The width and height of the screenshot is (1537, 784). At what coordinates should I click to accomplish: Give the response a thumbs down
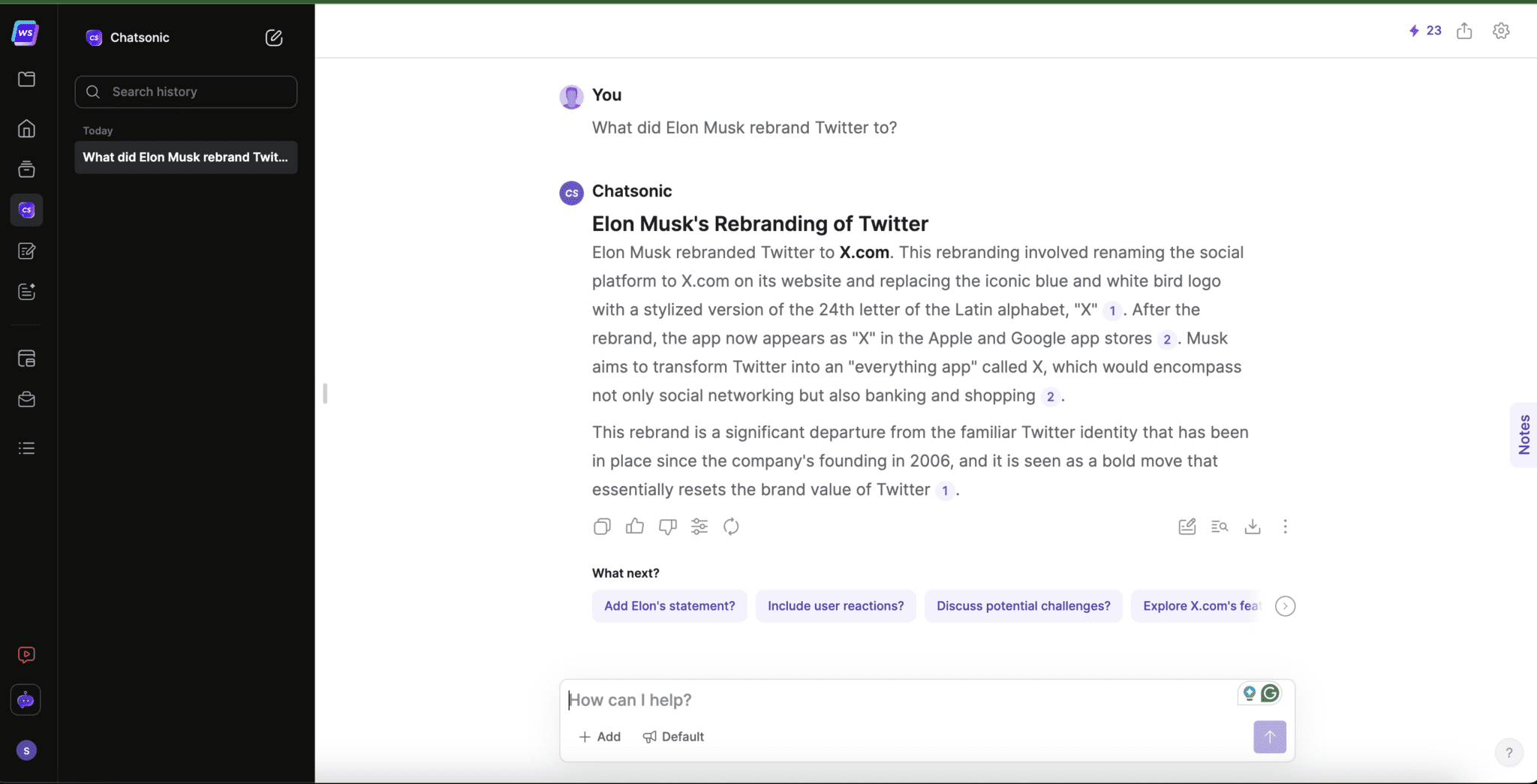click(666, 526)
